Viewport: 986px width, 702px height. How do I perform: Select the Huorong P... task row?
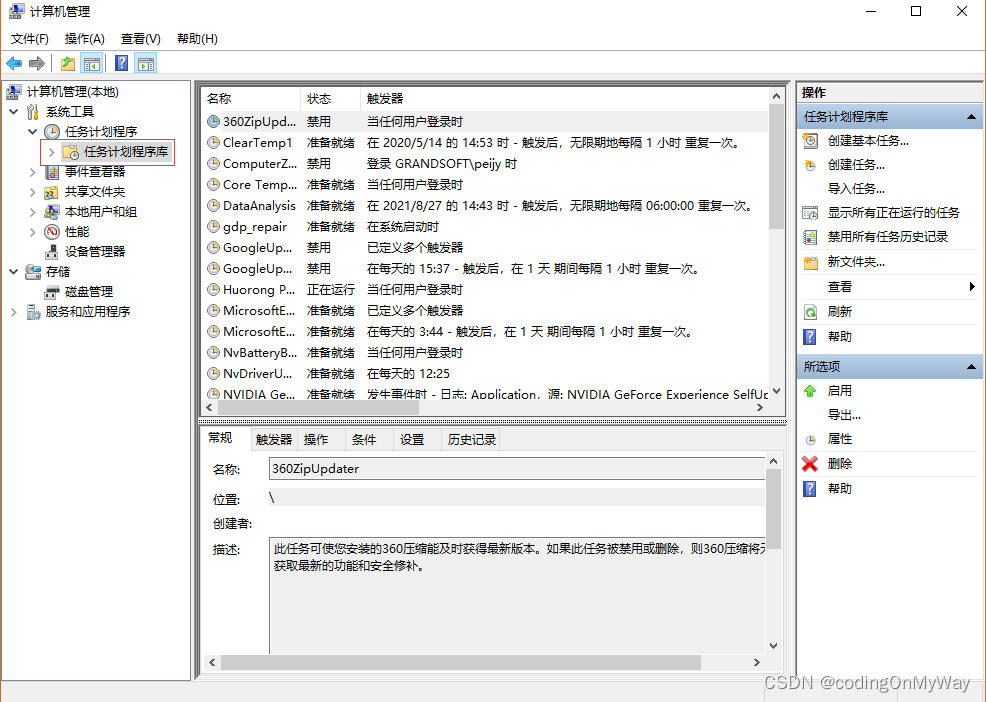tap(484, 290)
